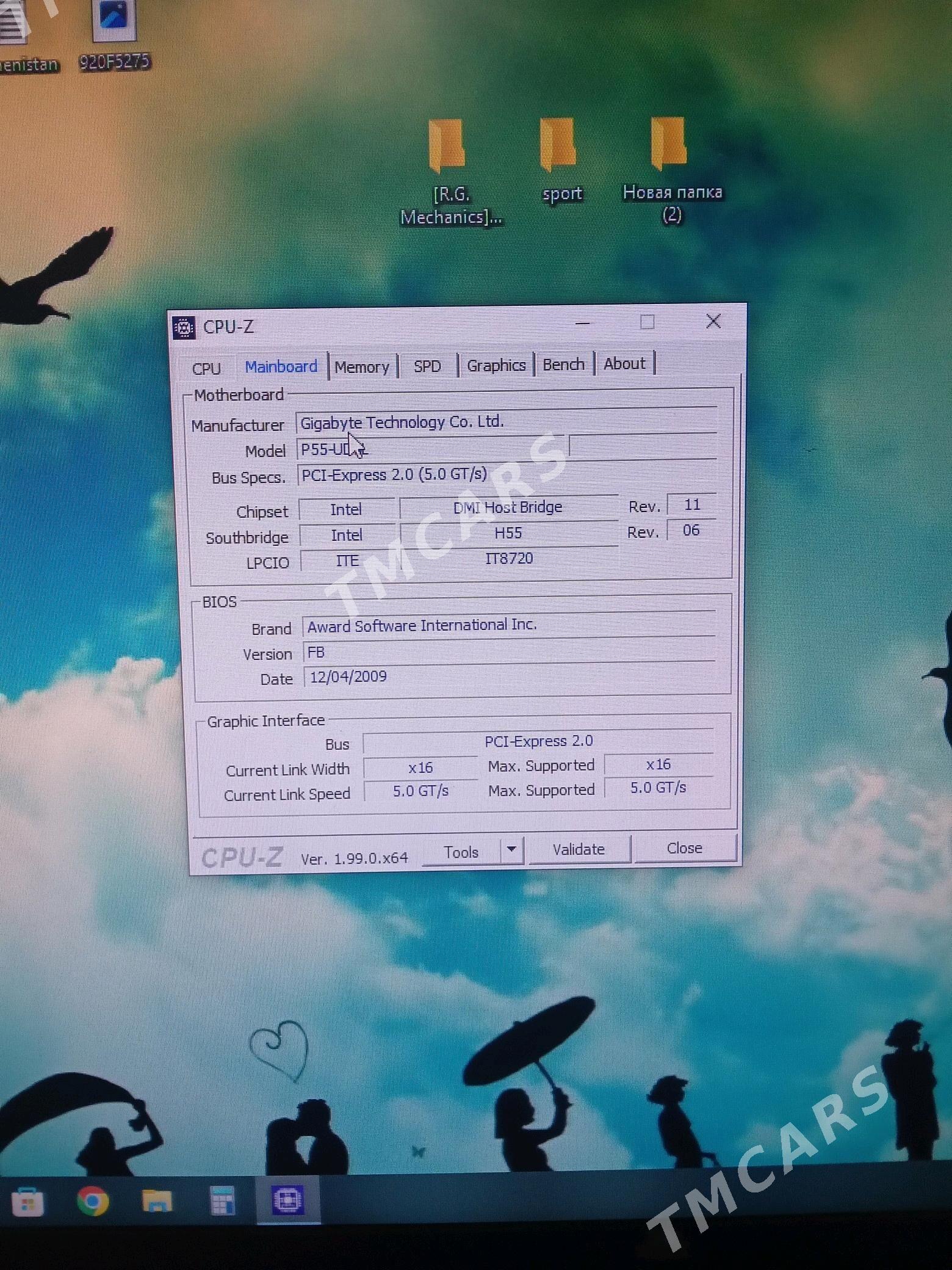Viewport: 952px width, 1270px height.
Task: Click the Southbridge Rev. 06 field
Action: [x=691, y=530]
